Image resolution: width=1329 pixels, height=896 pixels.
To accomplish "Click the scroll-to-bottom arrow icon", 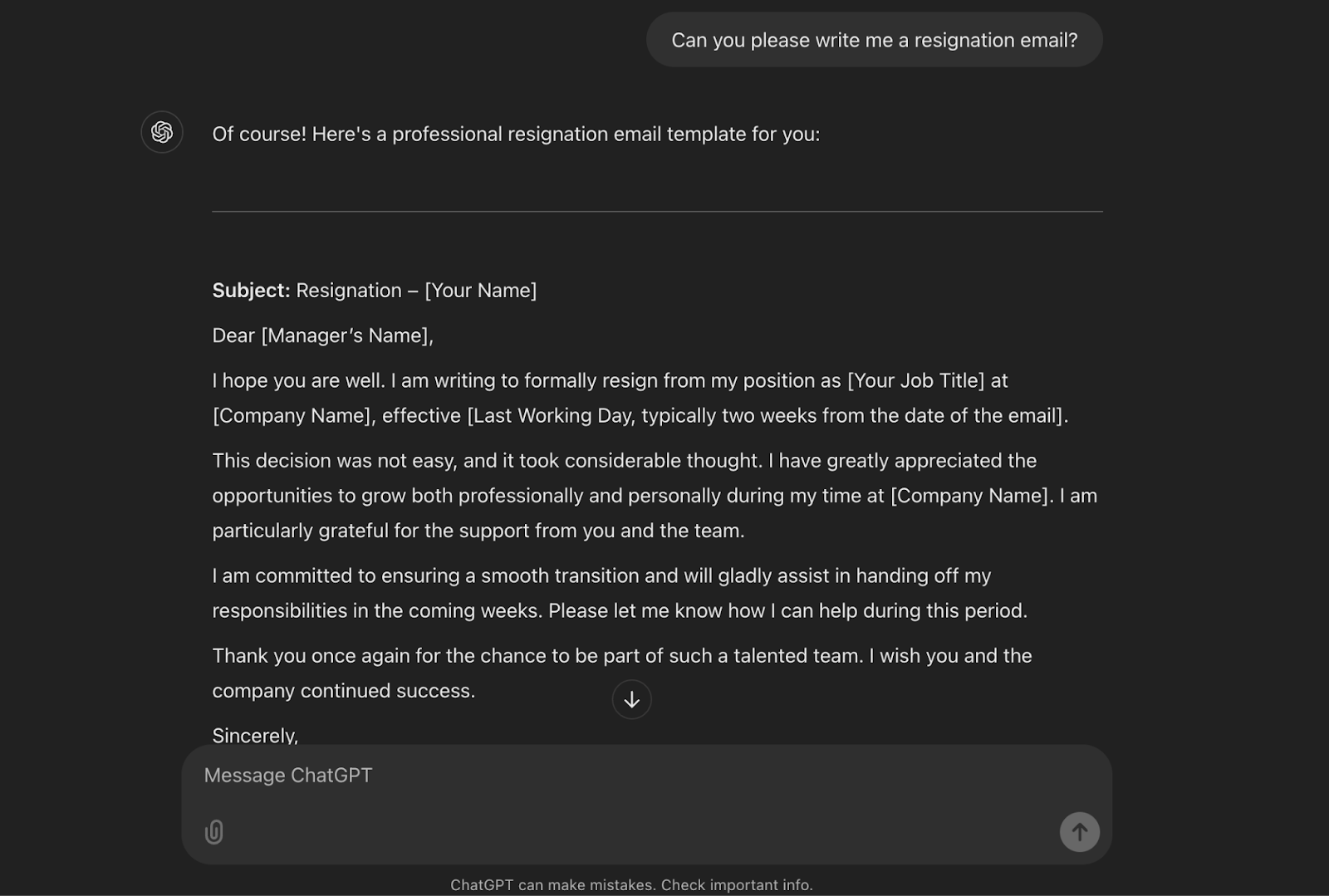I will point(631,699).
